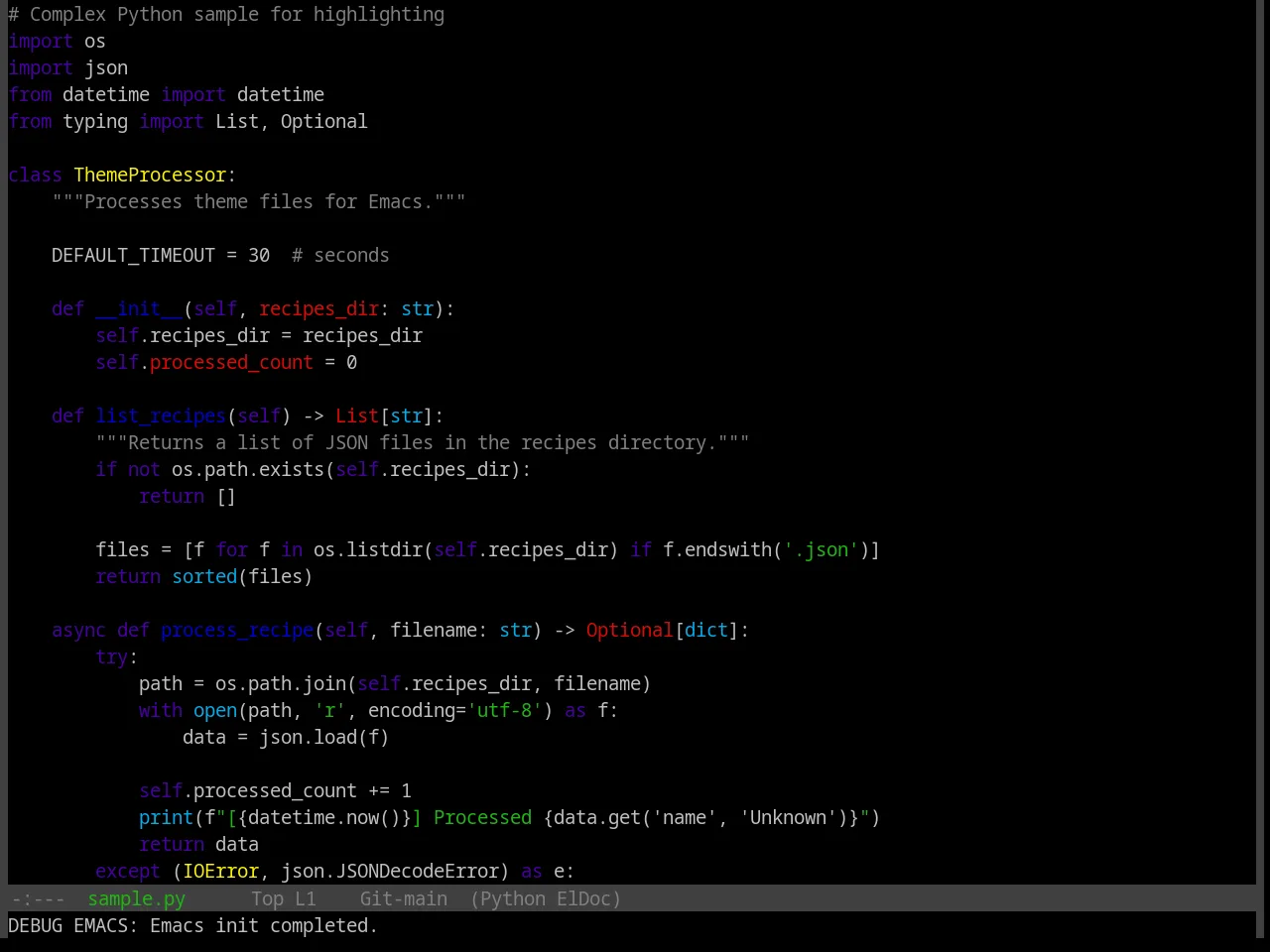Click the 'open' builtin call

click(x=215, y=711)
